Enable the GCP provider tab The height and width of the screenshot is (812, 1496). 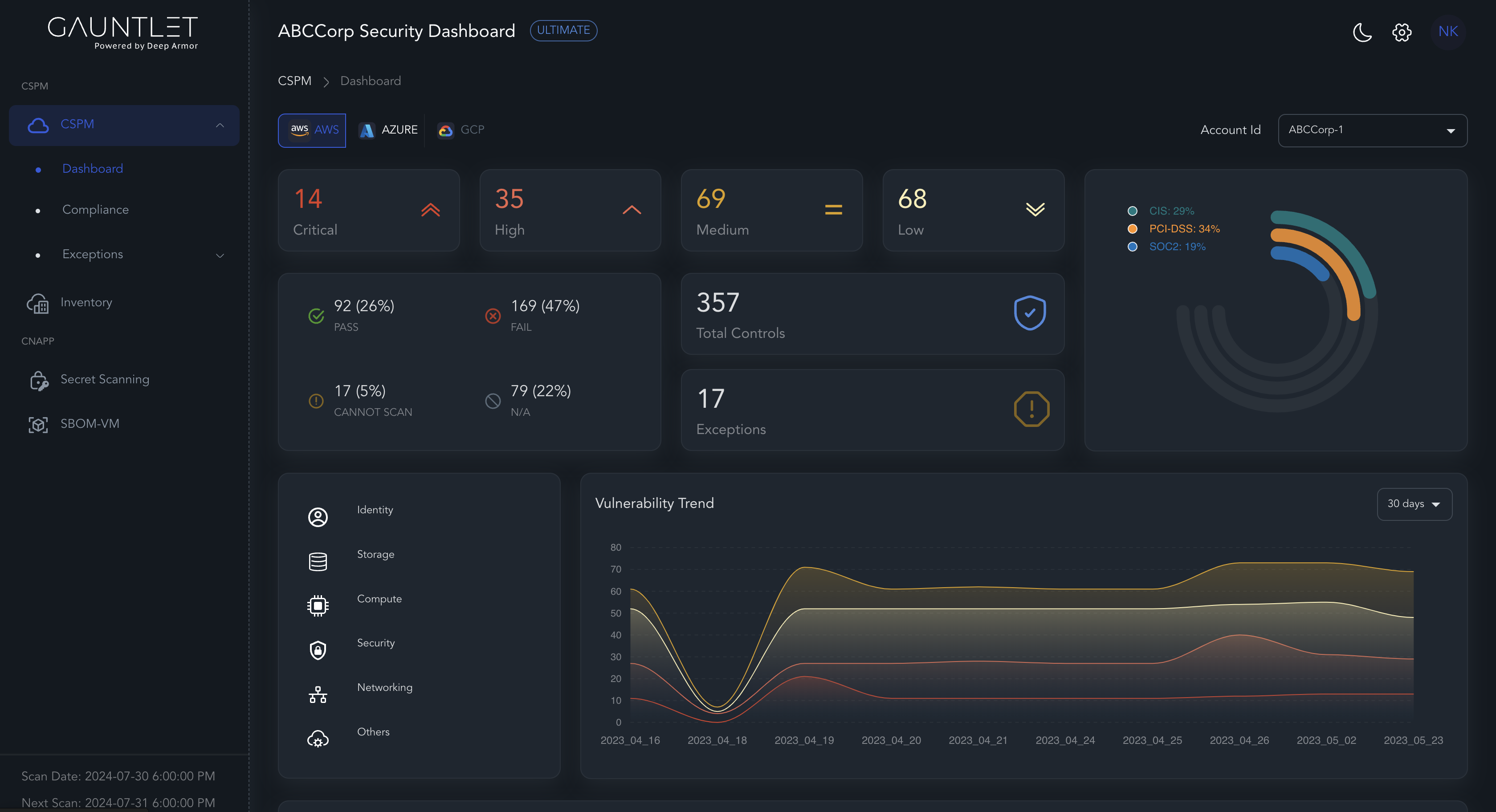coord(461,130)
